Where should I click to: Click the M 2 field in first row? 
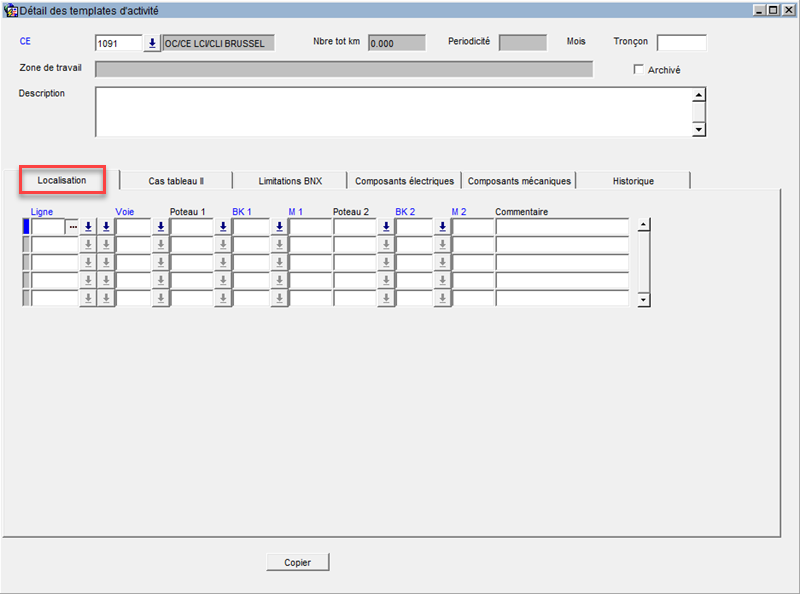[473, 227]
